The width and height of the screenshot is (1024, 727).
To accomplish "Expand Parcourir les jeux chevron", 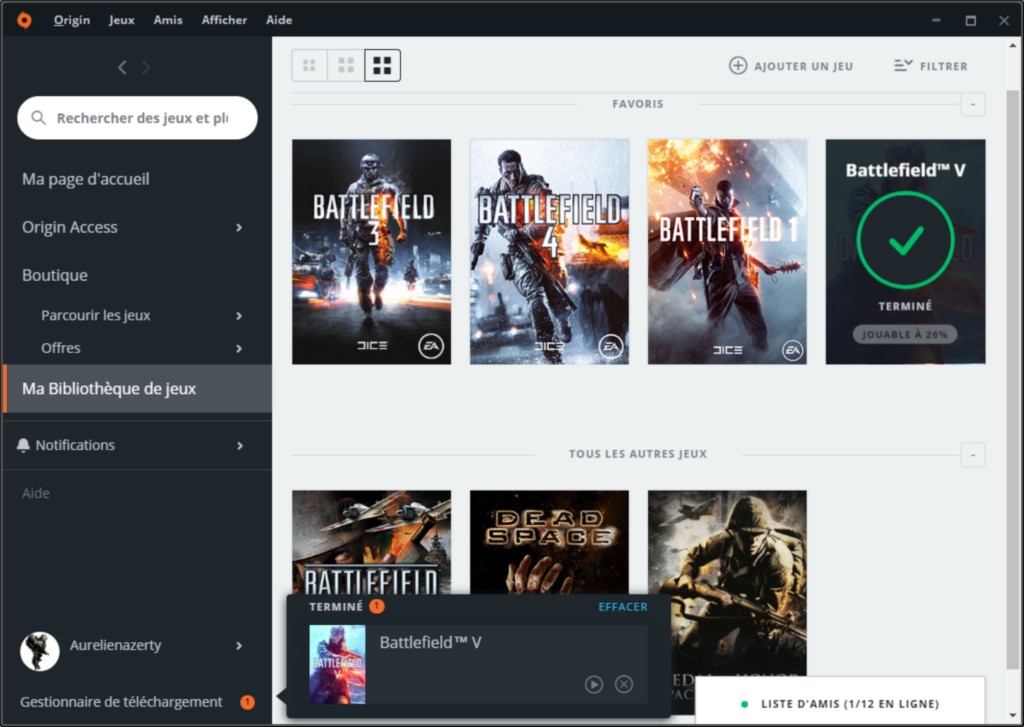I will coord(239,315).
